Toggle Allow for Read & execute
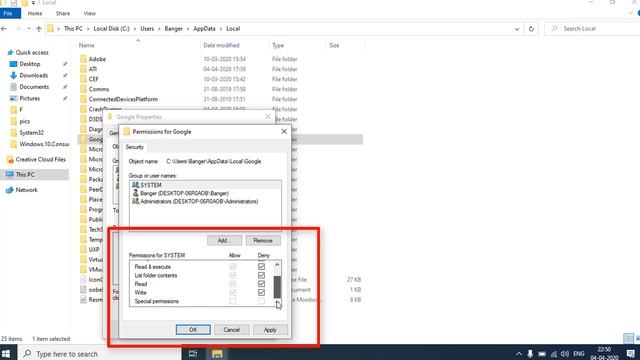The width and height of the screenshot is (640, 360). [233, 267]
